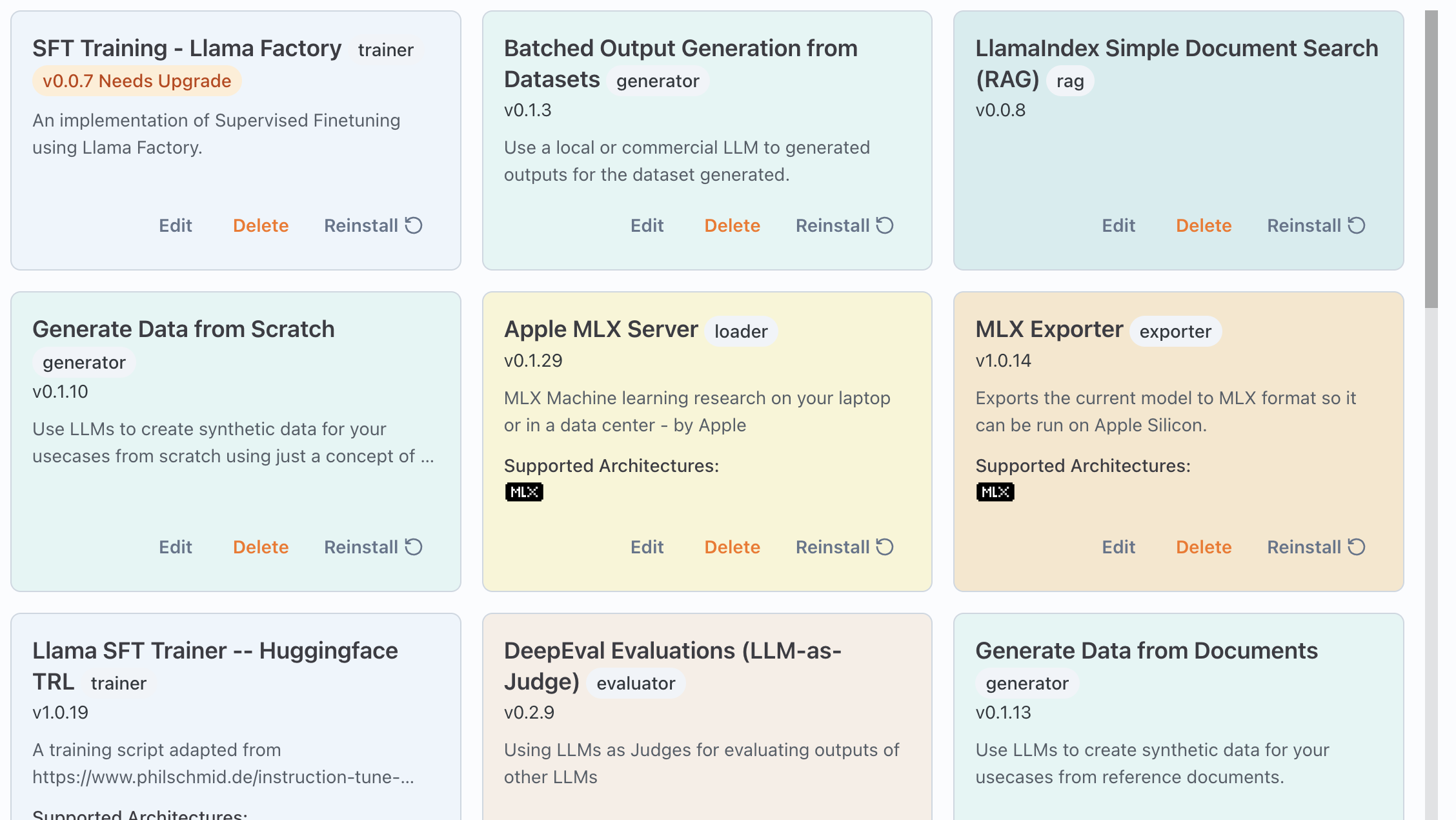The image size is (1456, 820).
Task: Click the loader tag on Apple MLX Server
Action: tap(741, 331)
